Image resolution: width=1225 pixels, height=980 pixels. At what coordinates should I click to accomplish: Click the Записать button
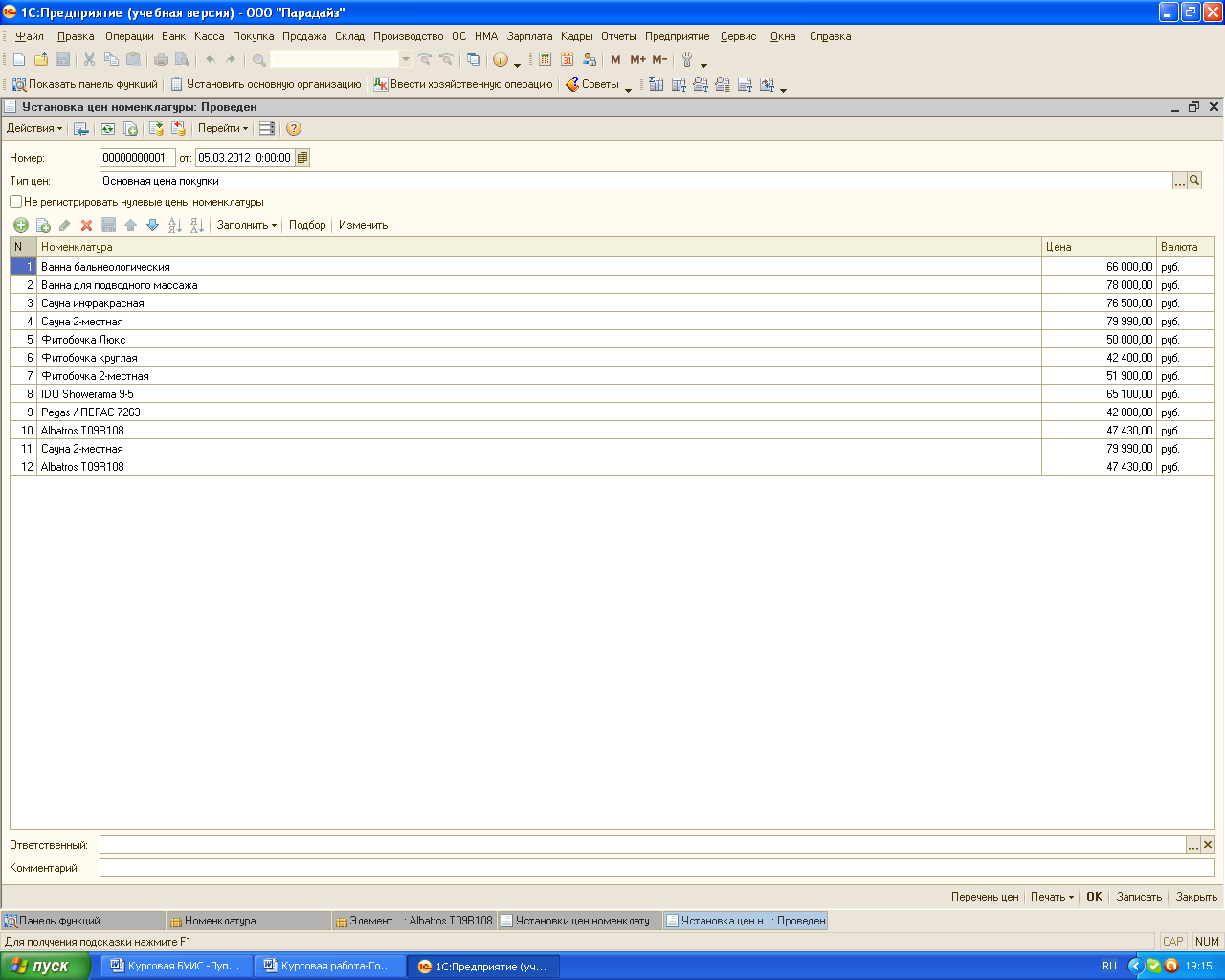(x=1139, y=897)
